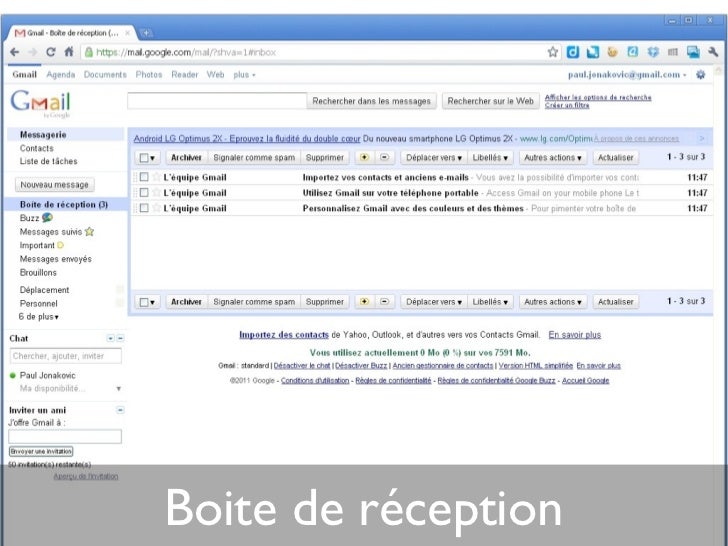Star the 'Personnalisez Gmail' message
This screenshot has width=728, height=546.
pos(156,208)
